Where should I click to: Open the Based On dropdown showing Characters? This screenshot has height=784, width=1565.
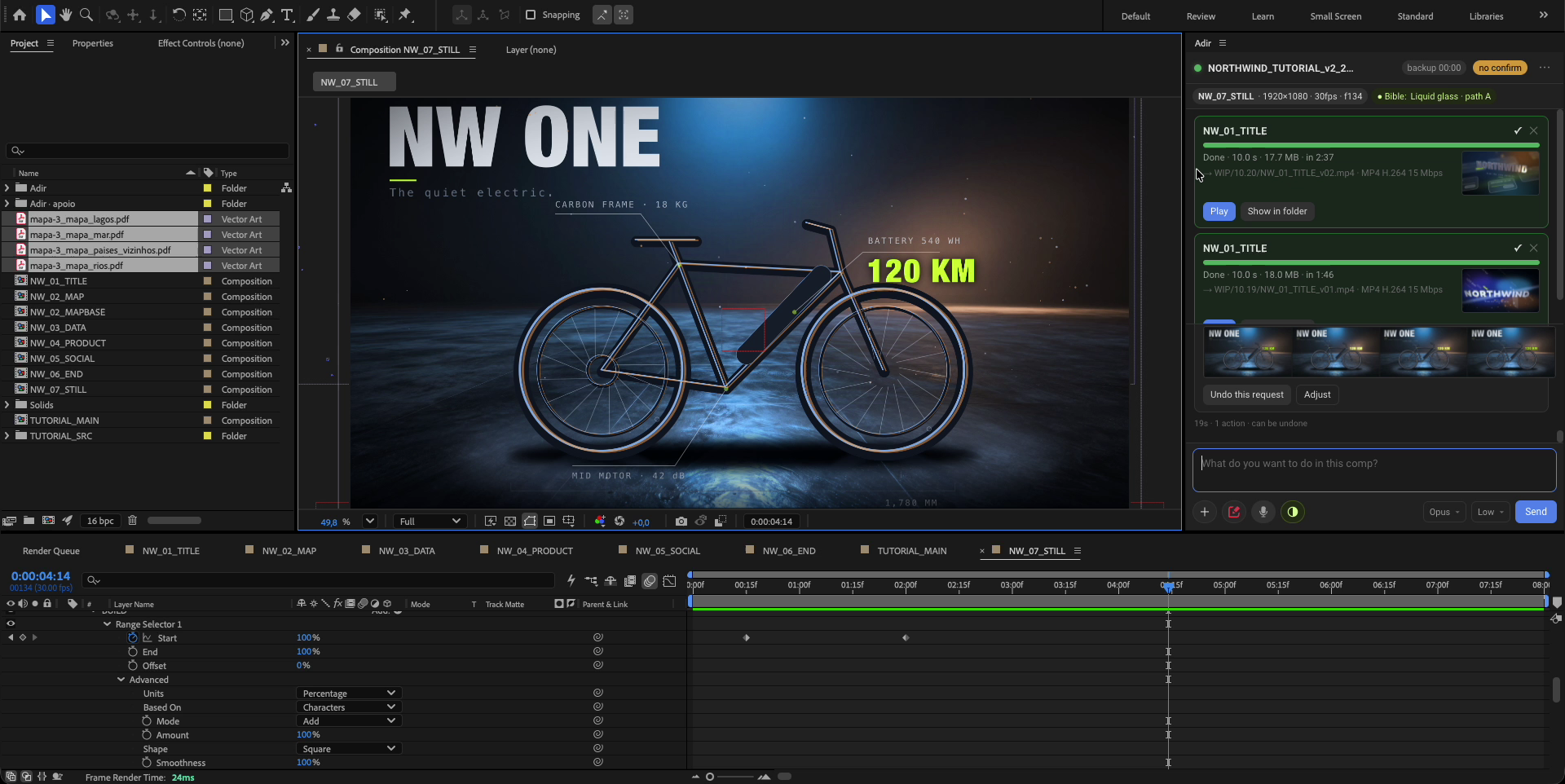click(x=348, y=707)
